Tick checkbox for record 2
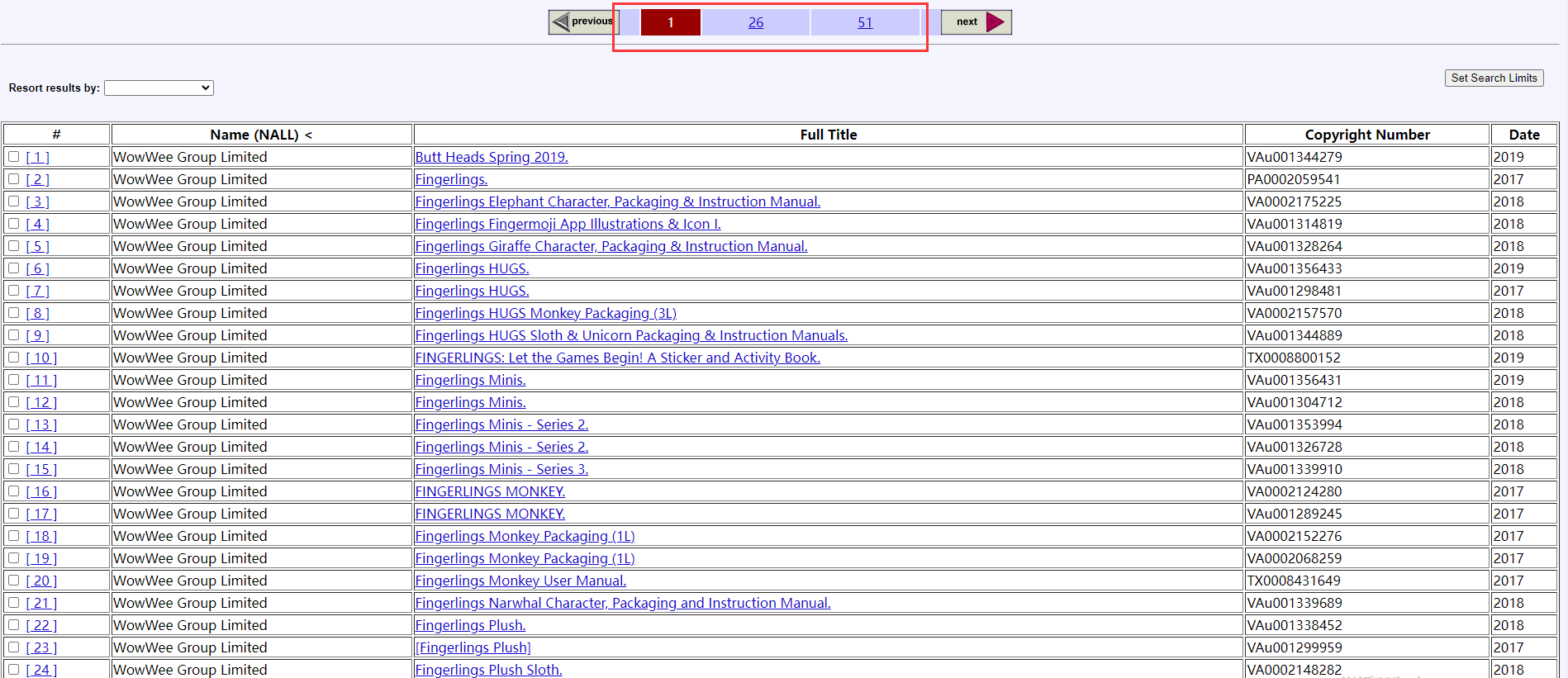 click(13, 178)
